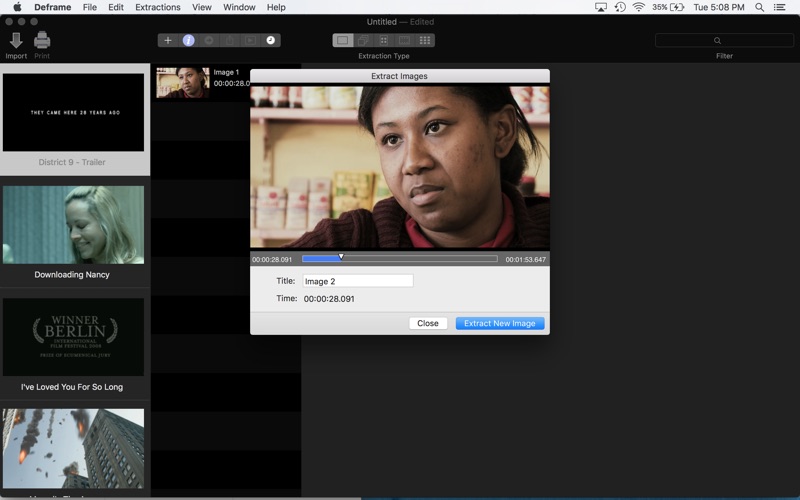Open the Help menu
Image resolution: width=800 pixels, height=500 pixels.
pos(276,7)
